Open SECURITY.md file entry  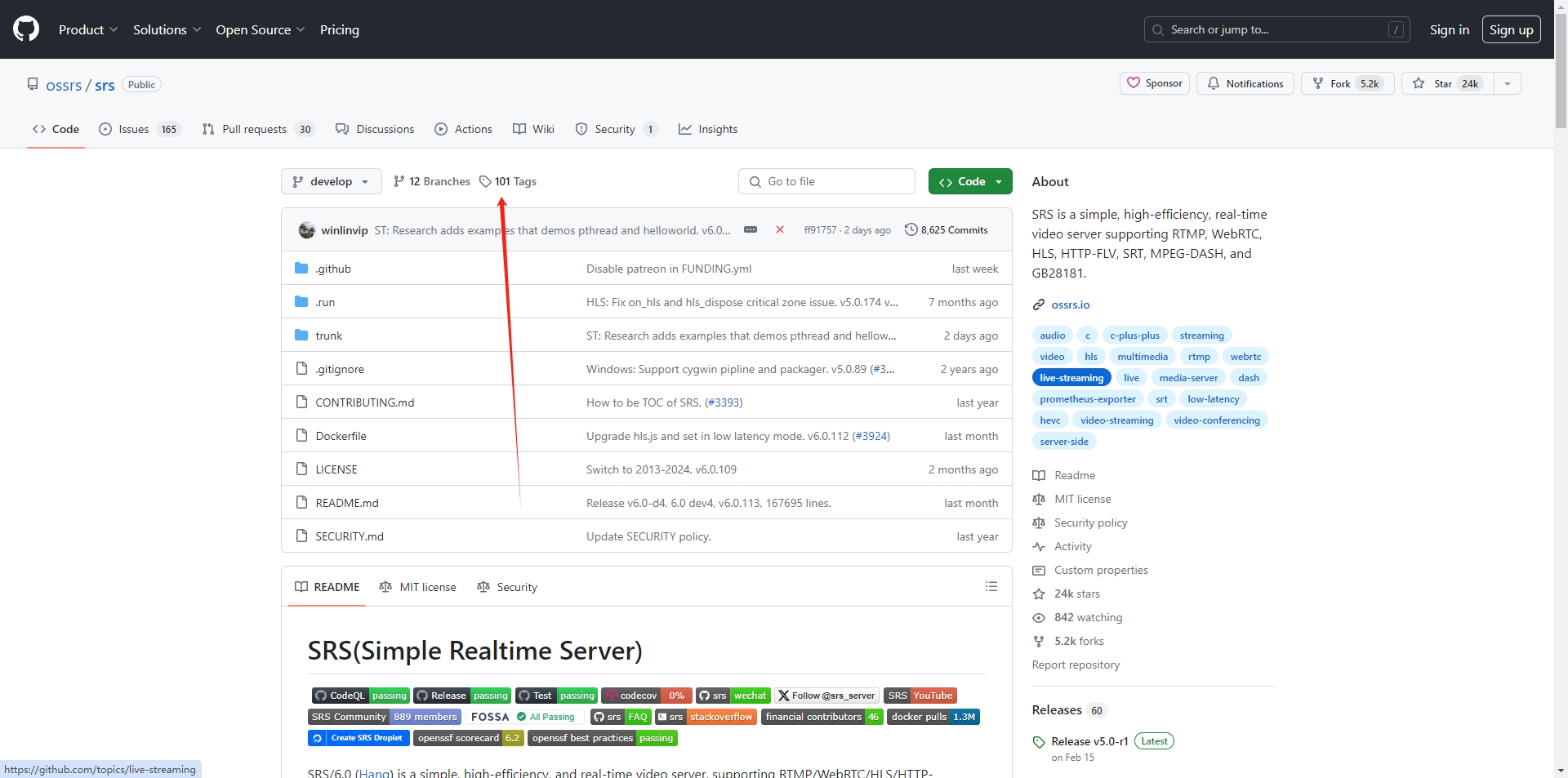[x=350, y=536]
